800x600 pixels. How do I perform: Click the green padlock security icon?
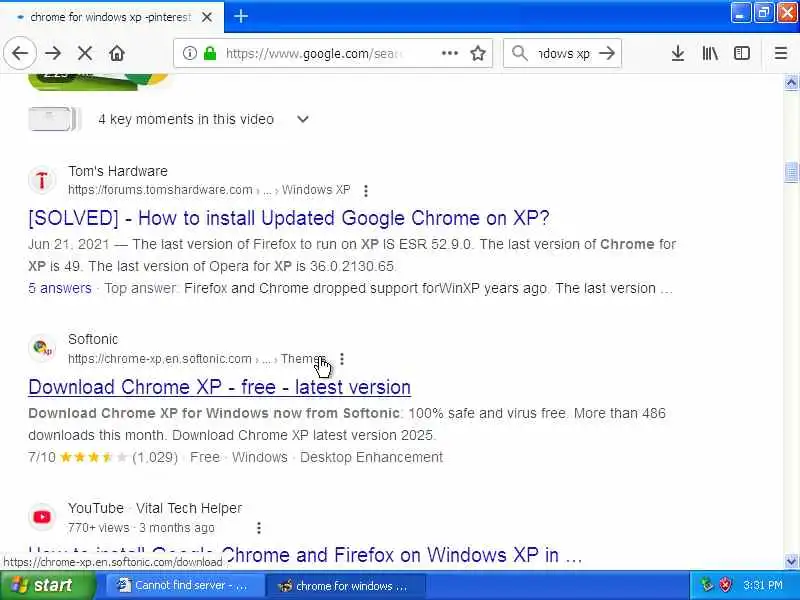[x=210, y=53]
